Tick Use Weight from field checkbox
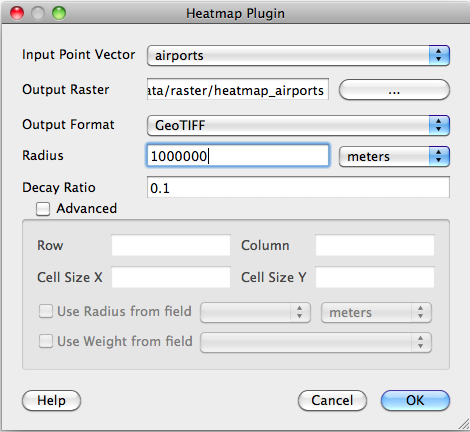 tap(46, 341)
